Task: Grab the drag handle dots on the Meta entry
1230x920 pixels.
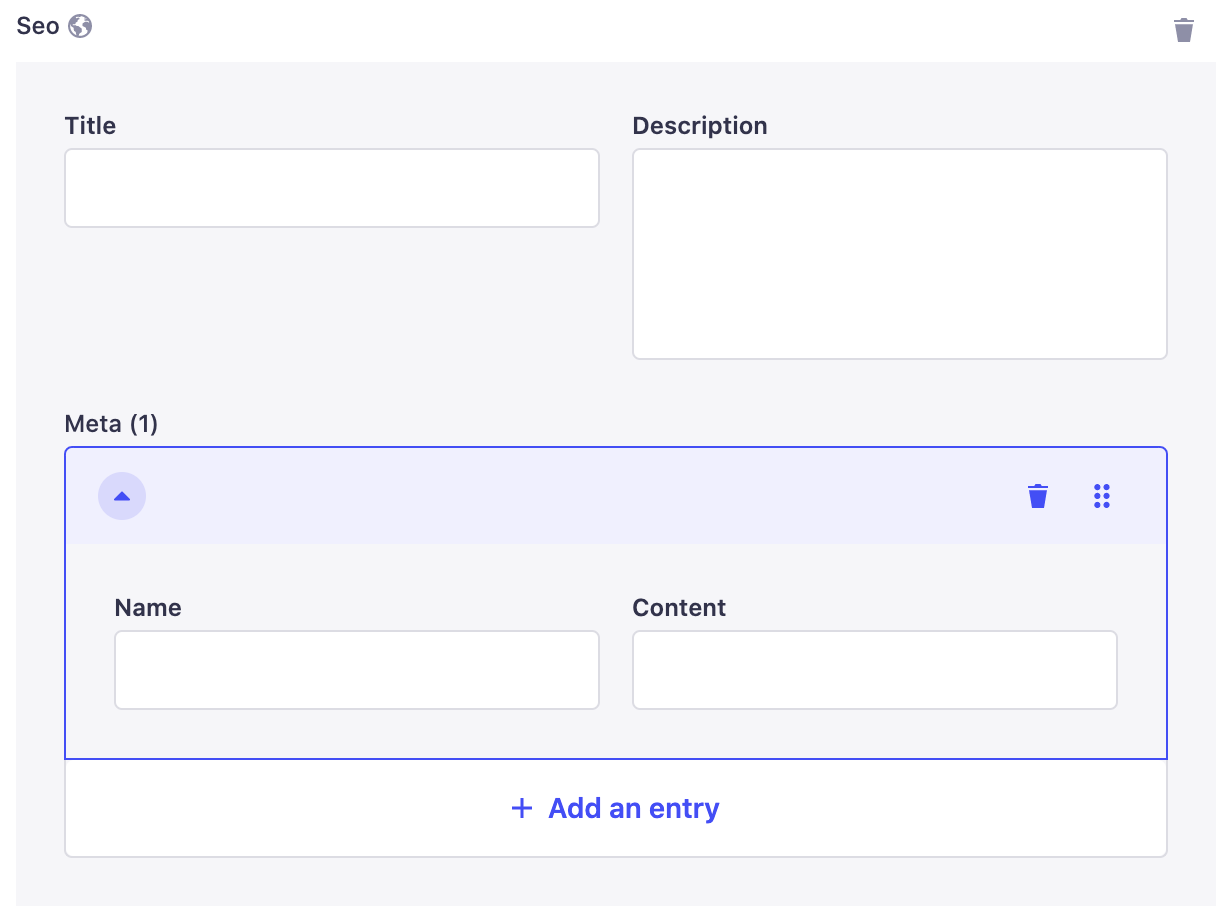Action: 1102,495
